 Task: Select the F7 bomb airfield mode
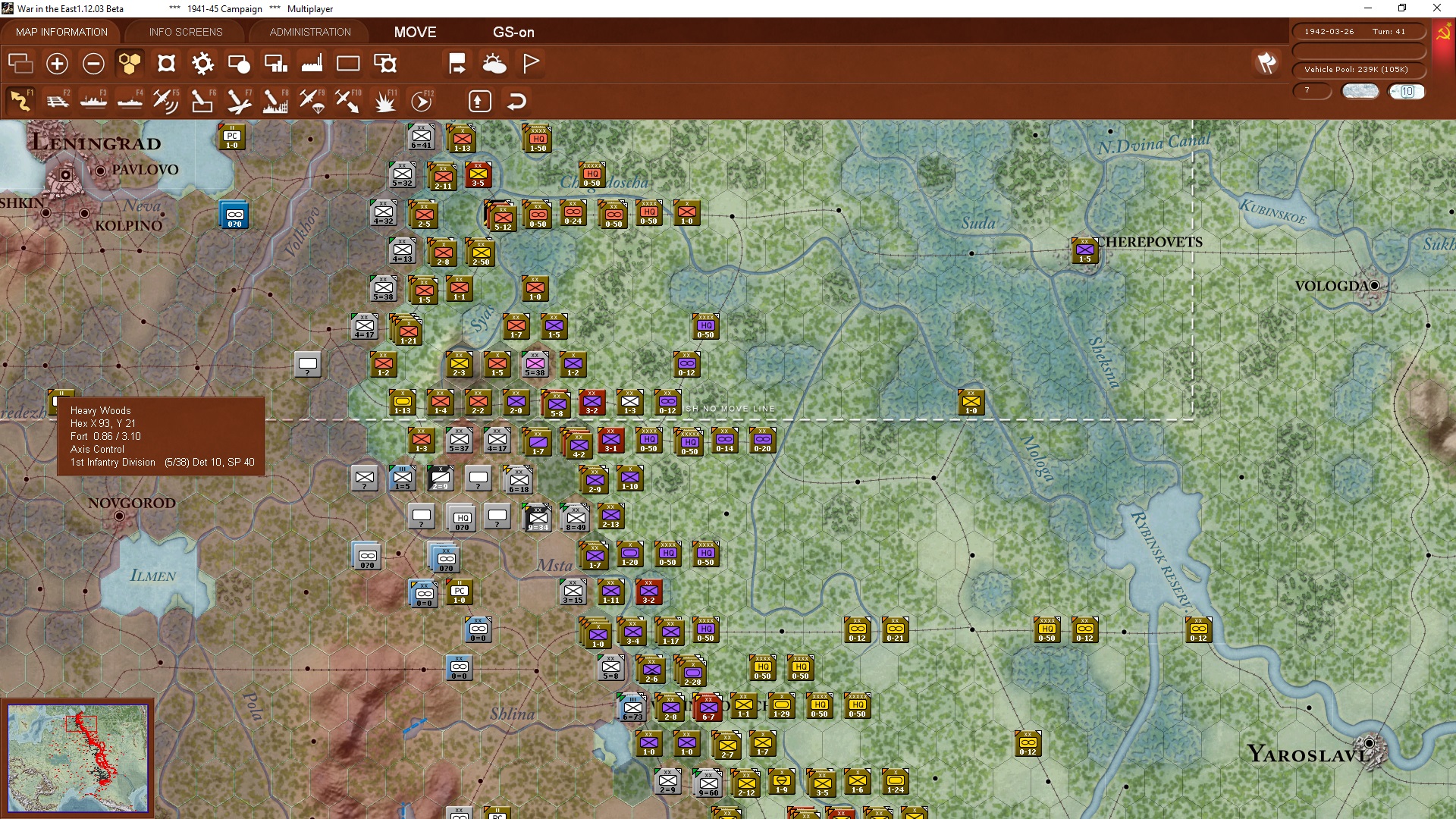239,101
